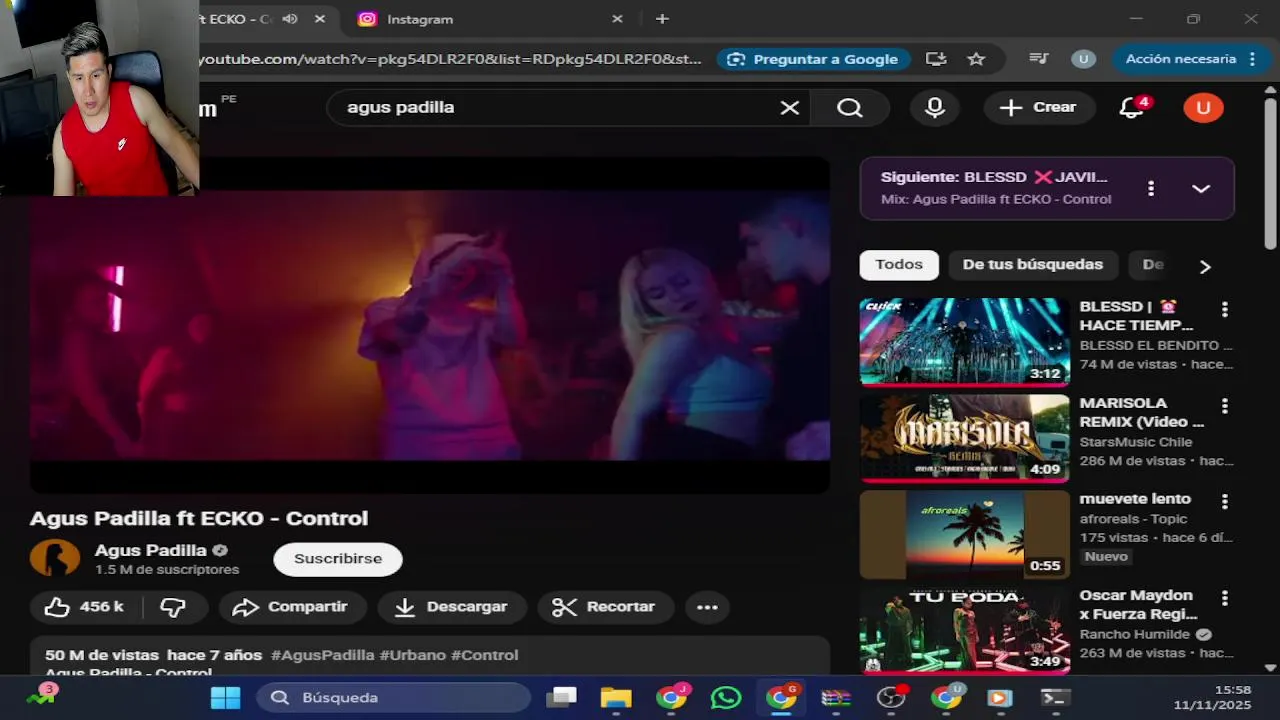This screenshot has height=720, width=1280.
Task: Open muevete lento video thumbnail
Action: click(x=965, y=534)
